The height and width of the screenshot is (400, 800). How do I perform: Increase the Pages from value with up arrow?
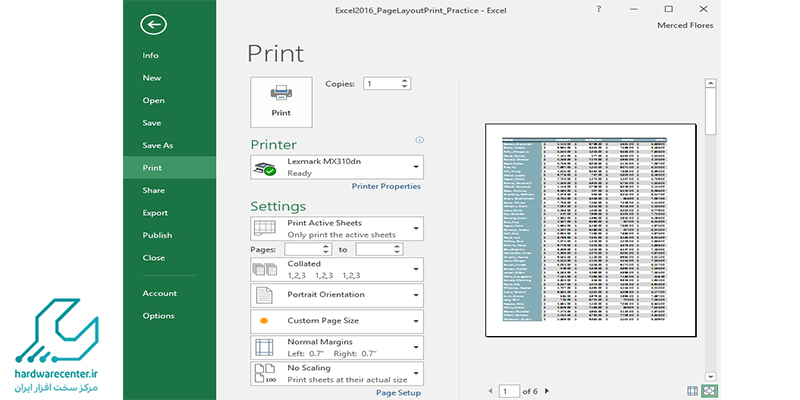coord(327,246)
